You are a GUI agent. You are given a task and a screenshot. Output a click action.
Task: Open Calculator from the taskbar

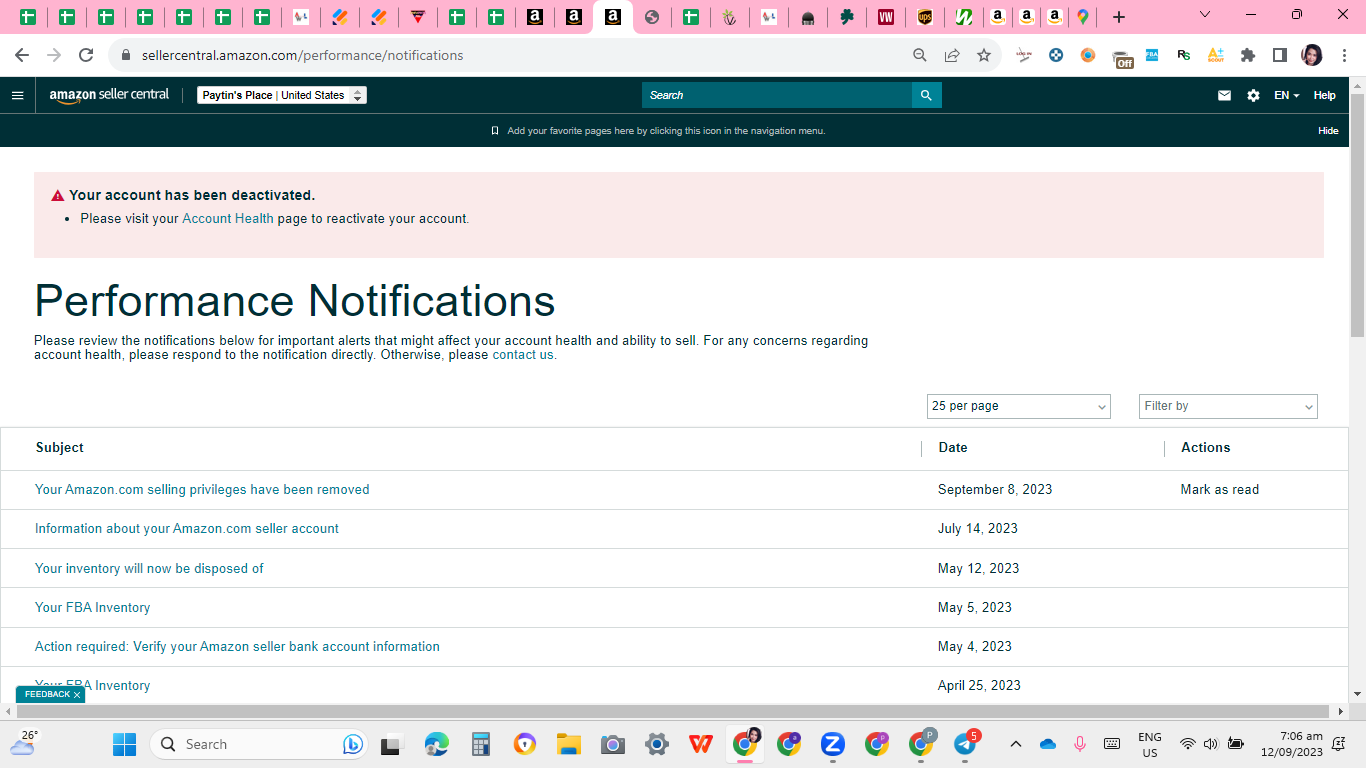481,744
